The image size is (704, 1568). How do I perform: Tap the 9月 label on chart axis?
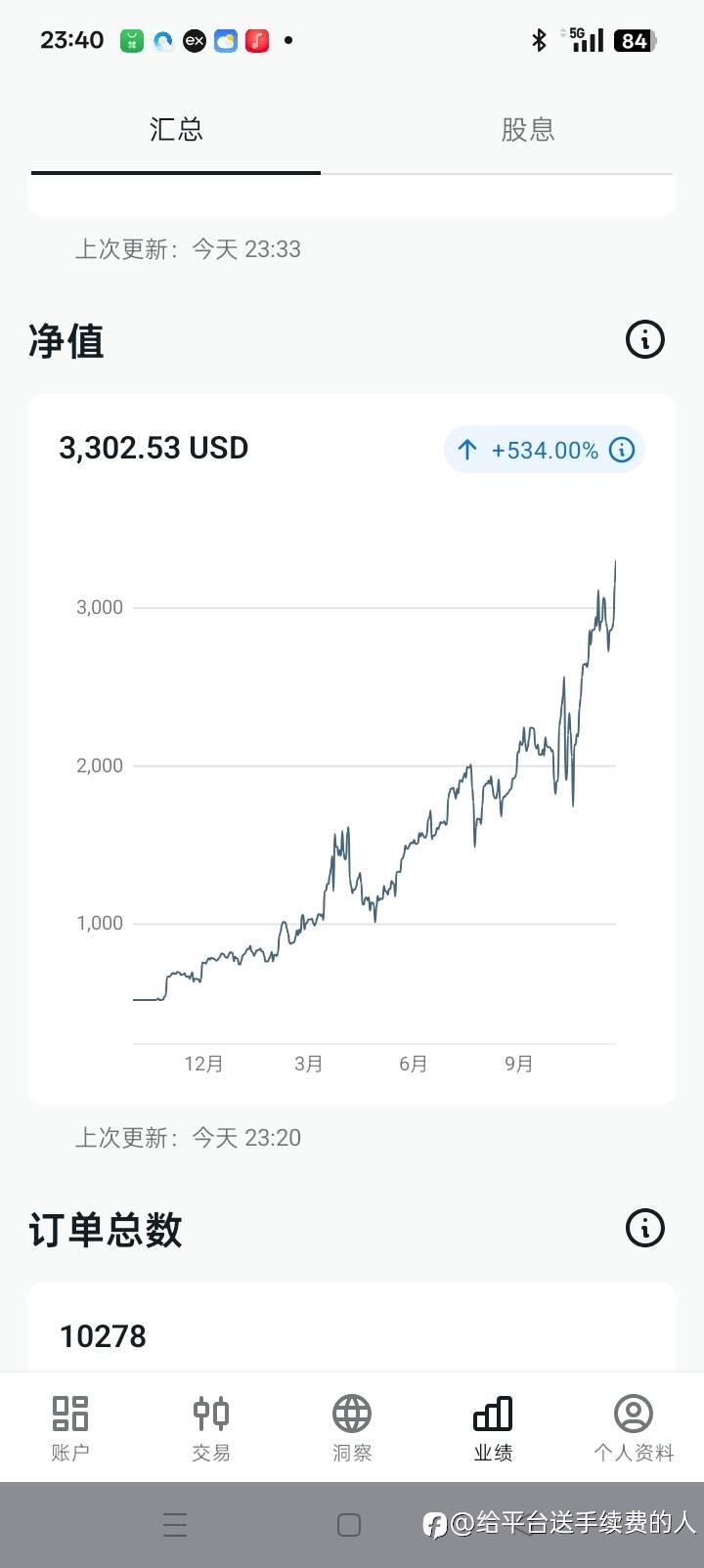click(518, 1064)
